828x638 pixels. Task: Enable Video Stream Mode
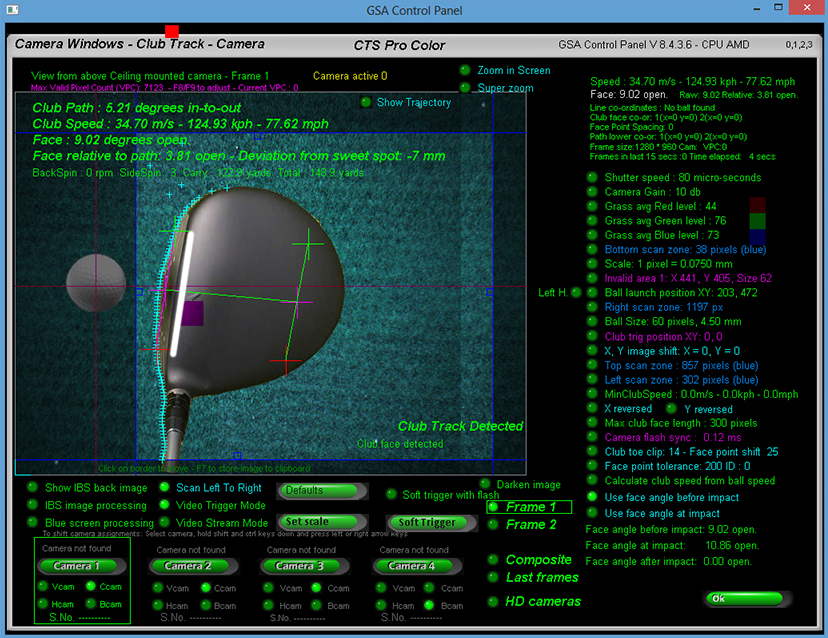click(x=164, y=522)
